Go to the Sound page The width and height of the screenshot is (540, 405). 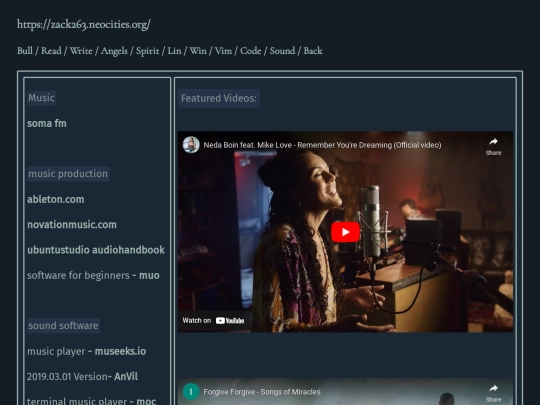coord(282,51)
